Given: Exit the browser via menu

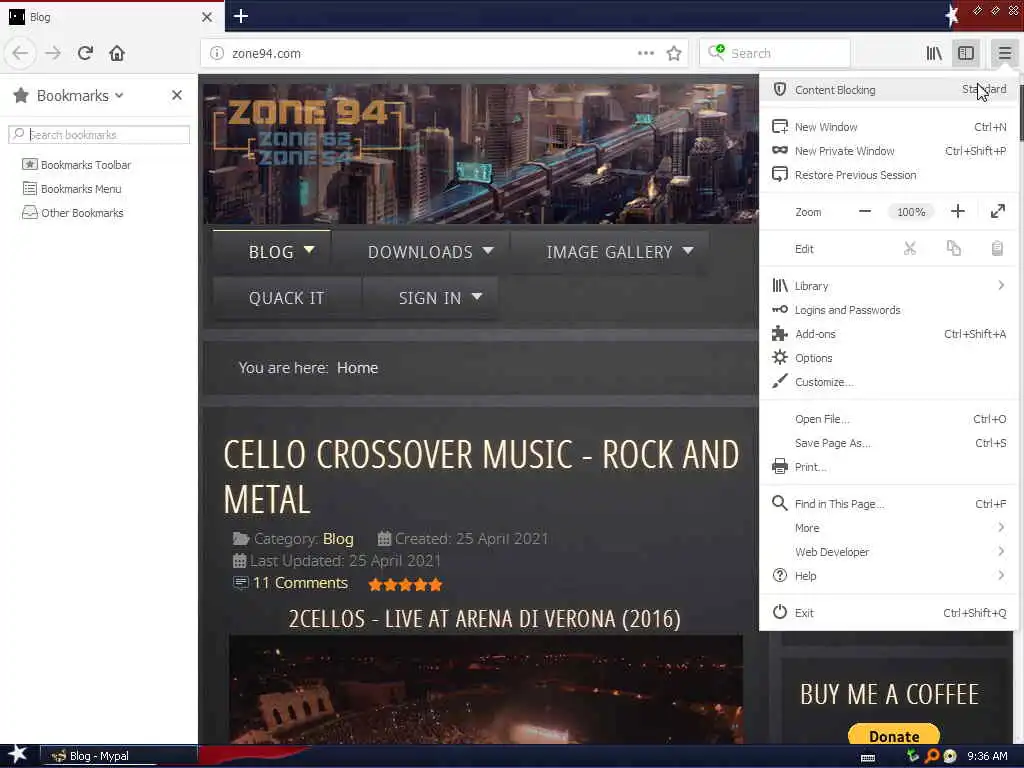Looking at the screenshot, I should 888,613.
